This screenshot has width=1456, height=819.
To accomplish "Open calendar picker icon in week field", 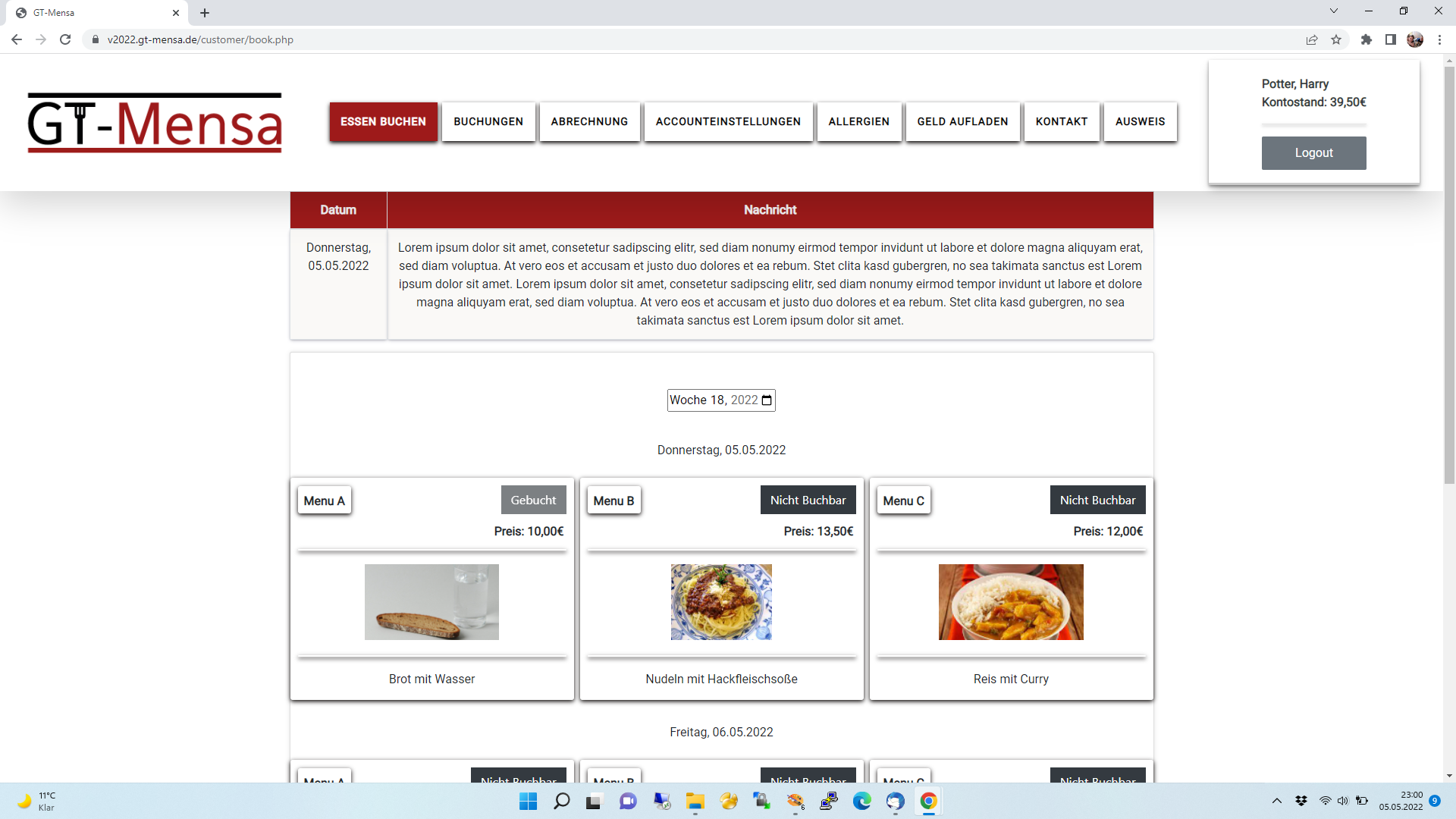I will point(767,400).
